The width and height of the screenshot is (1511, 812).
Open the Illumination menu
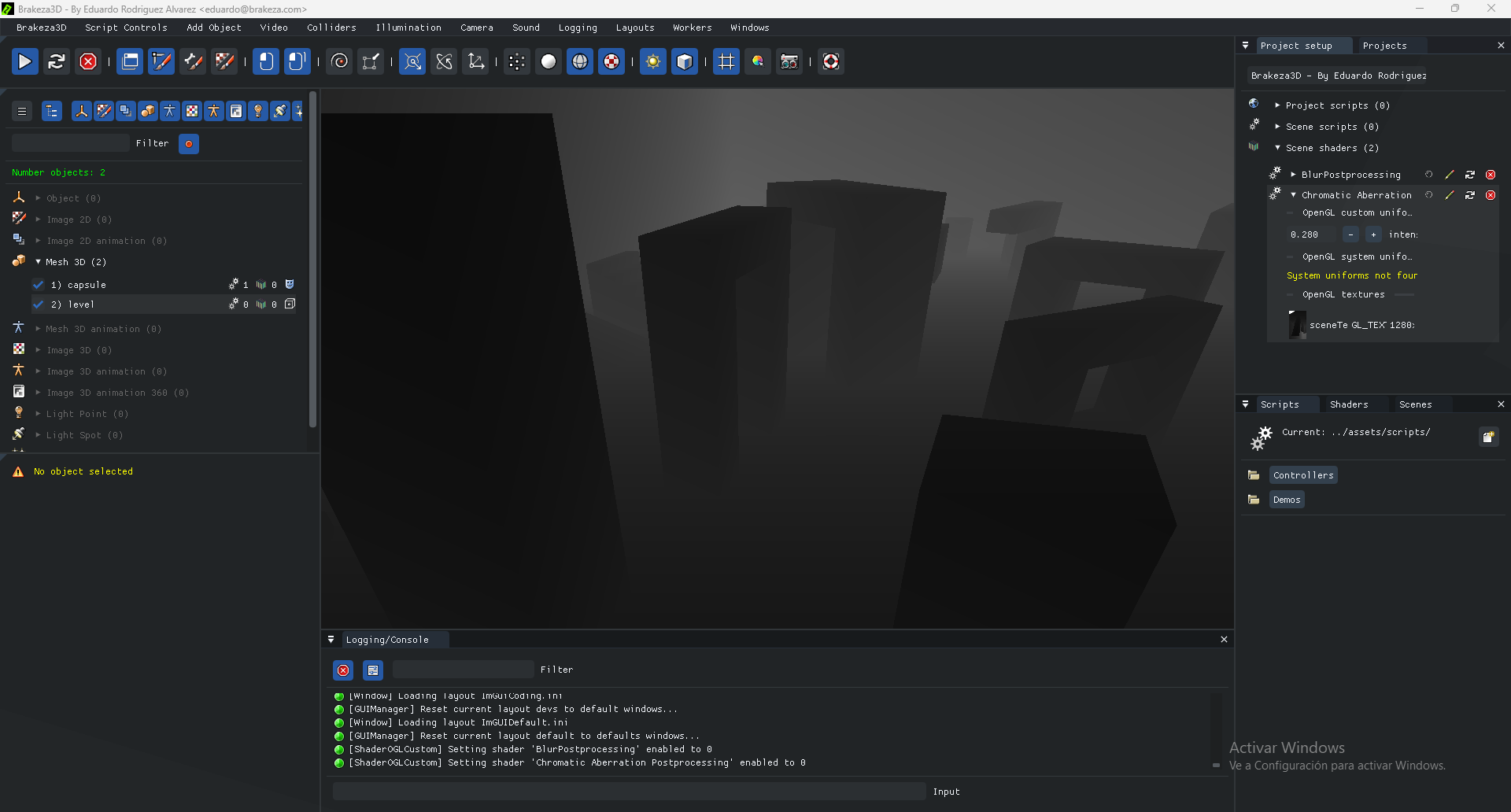click(408, 28)
